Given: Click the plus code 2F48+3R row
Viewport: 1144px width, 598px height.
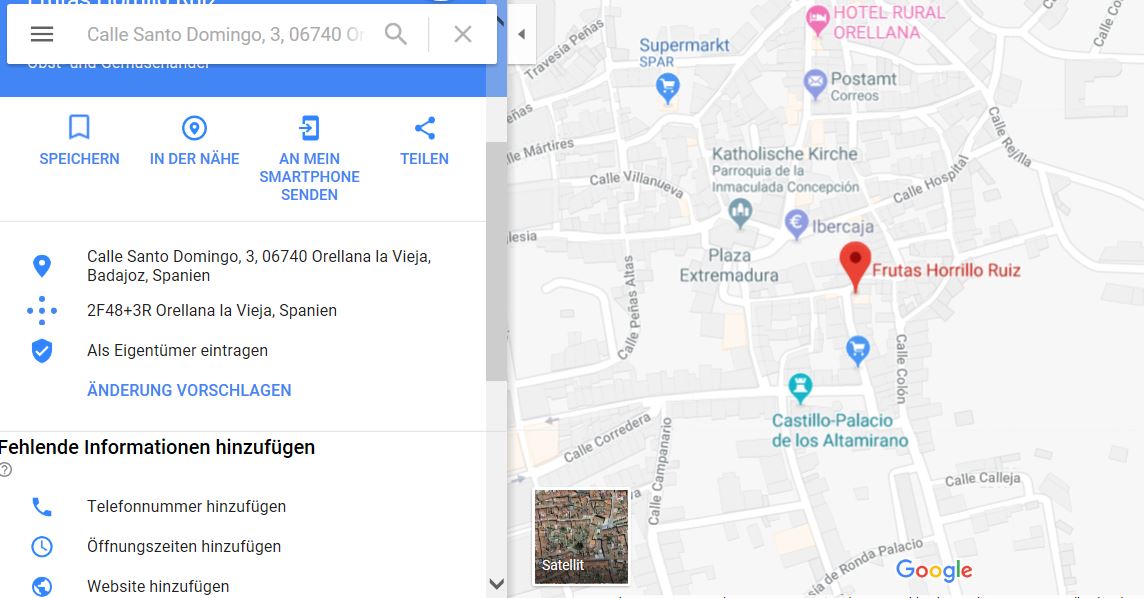Looking at the screenshot, I should coord(243,311).
